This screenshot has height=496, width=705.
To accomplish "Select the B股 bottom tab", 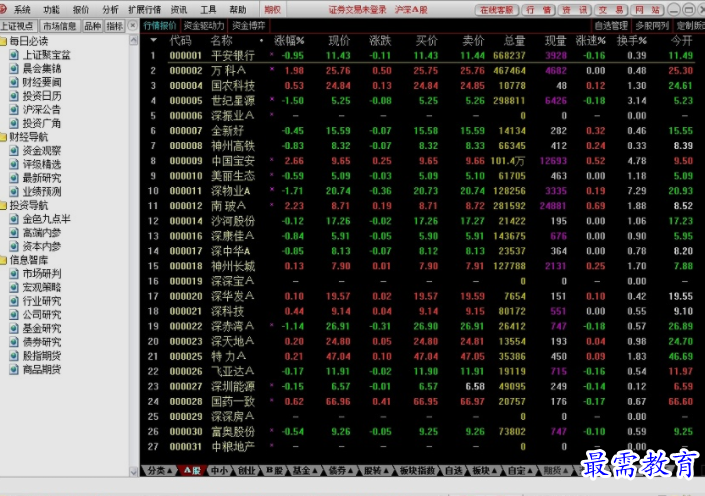I will (274, 470).
